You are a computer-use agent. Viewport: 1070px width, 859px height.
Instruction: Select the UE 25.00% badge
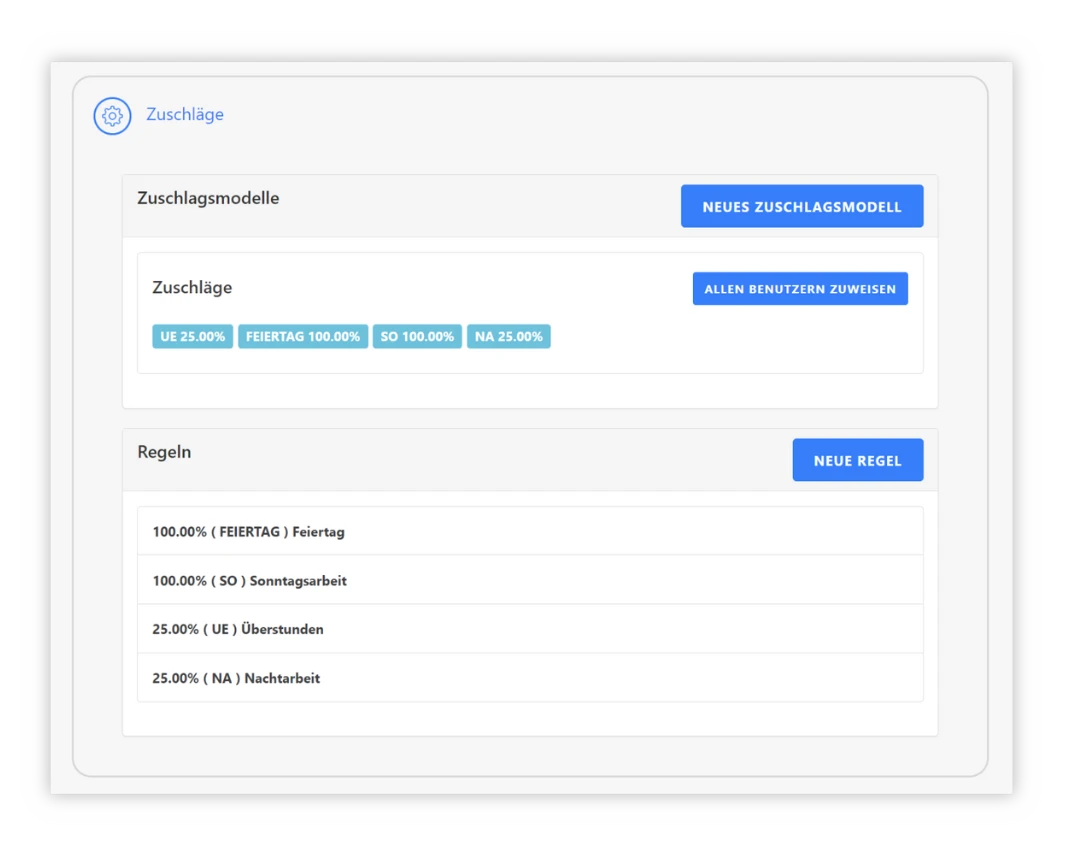193,337
